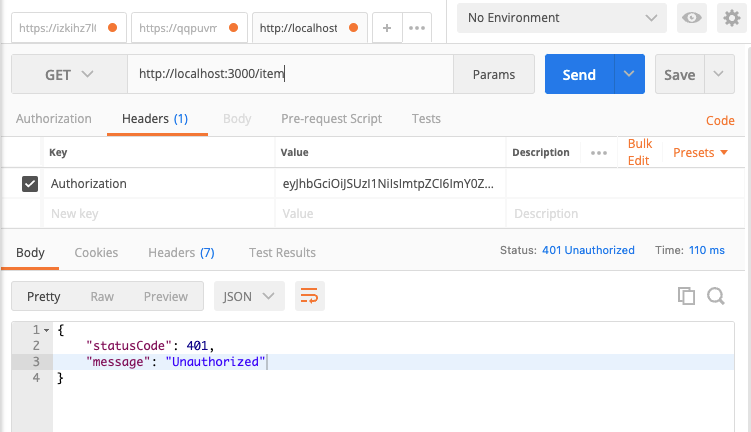Switch to Preview response view
Screen dimensions: 751x432
tap(166, 296)
